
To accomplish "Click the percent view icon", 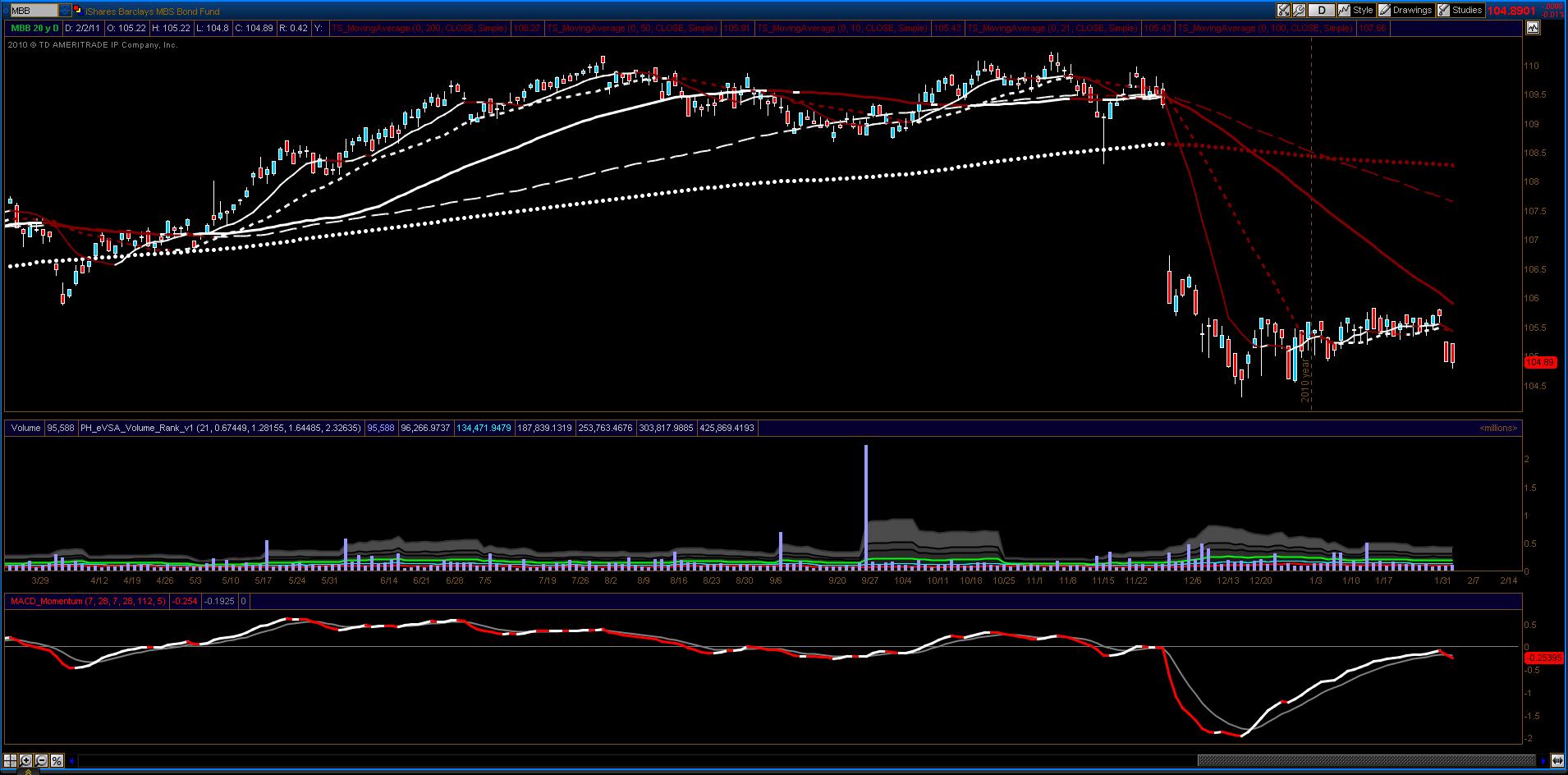I will (x=57, y=760).
